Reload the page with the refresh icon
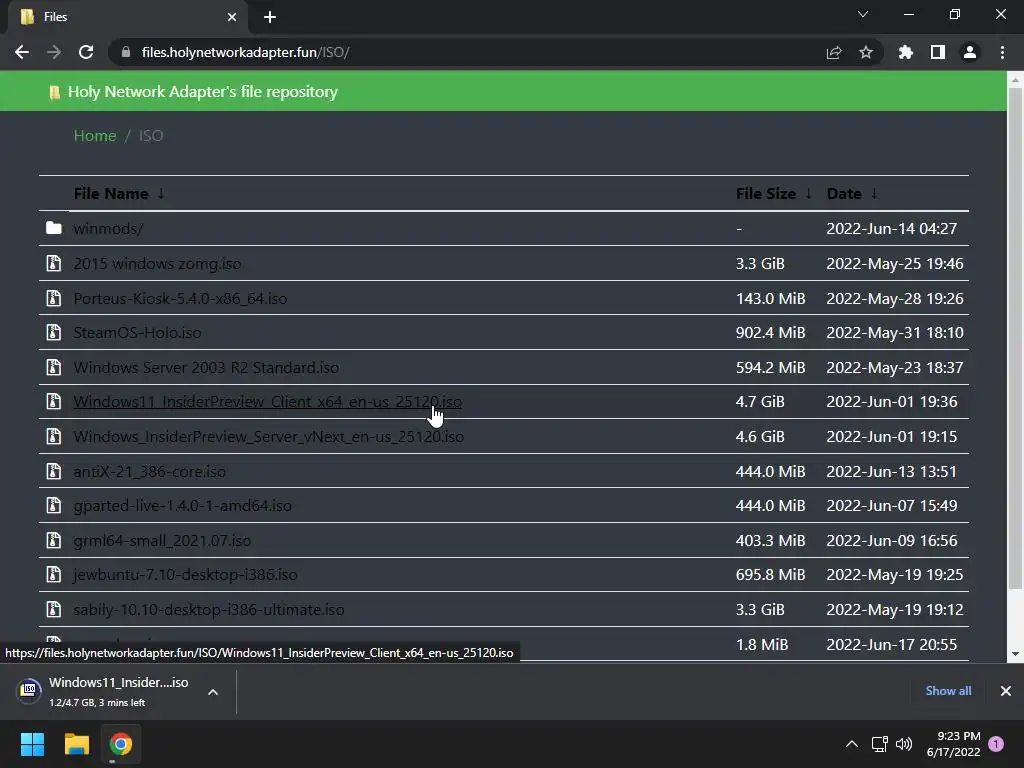Image resolution: width=1024 pixels, height=768 pixels. coord(86,52)
